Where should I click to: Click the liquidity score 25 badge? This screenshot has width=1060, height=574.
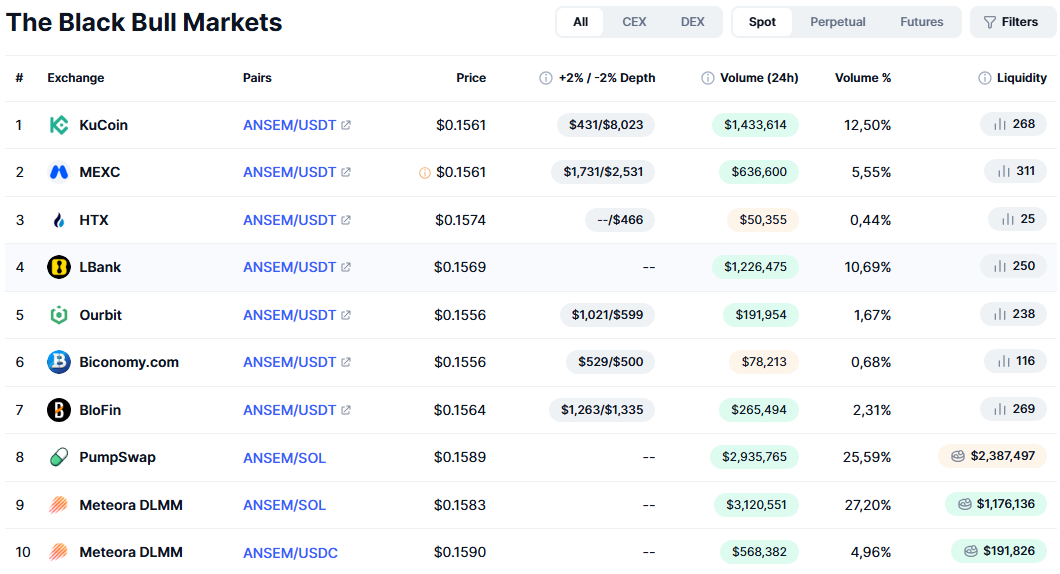[1017, 219]
